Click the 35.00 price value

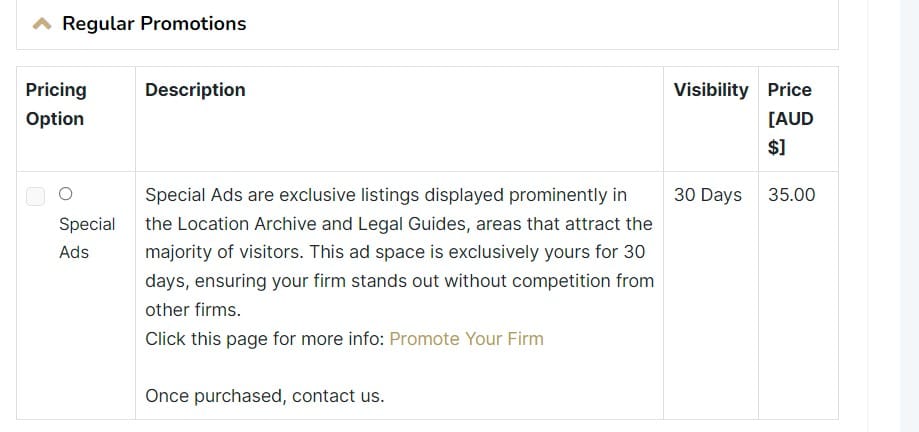791,195
